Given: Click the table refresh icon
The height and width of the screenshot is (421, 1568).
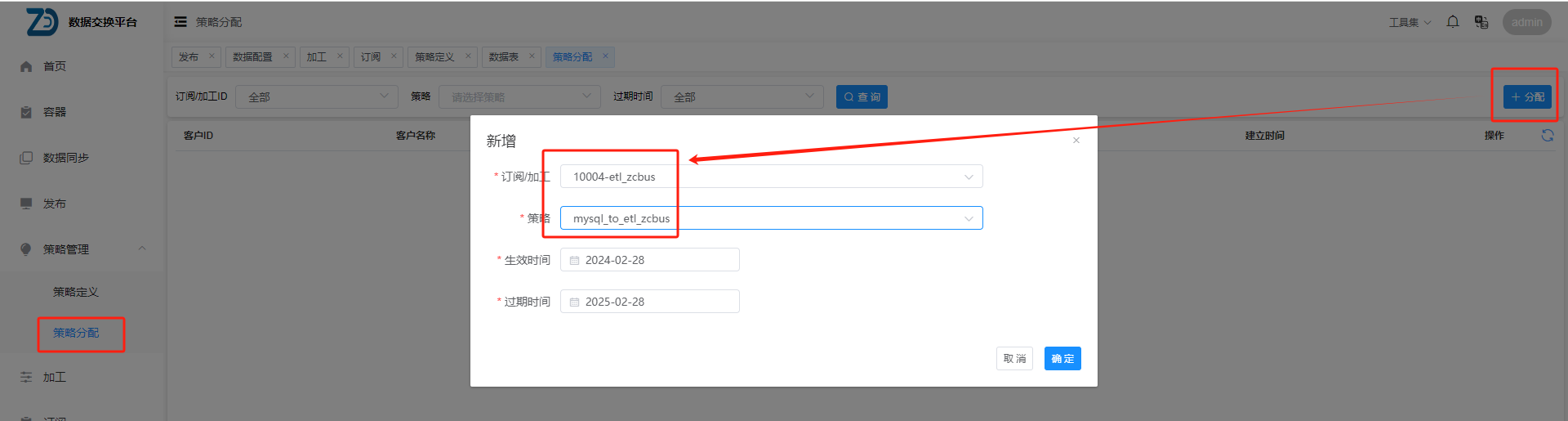Looking at the screenshot, I should (x=1547, y=136).
